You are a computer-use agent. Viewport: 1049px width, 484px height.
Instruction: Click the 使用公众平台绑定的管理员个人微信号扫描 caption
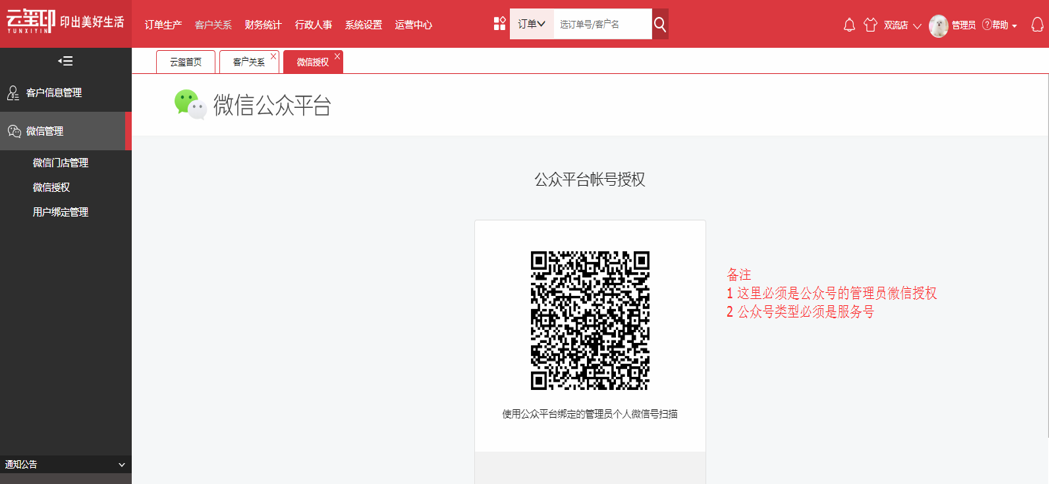tap(590, 414)
